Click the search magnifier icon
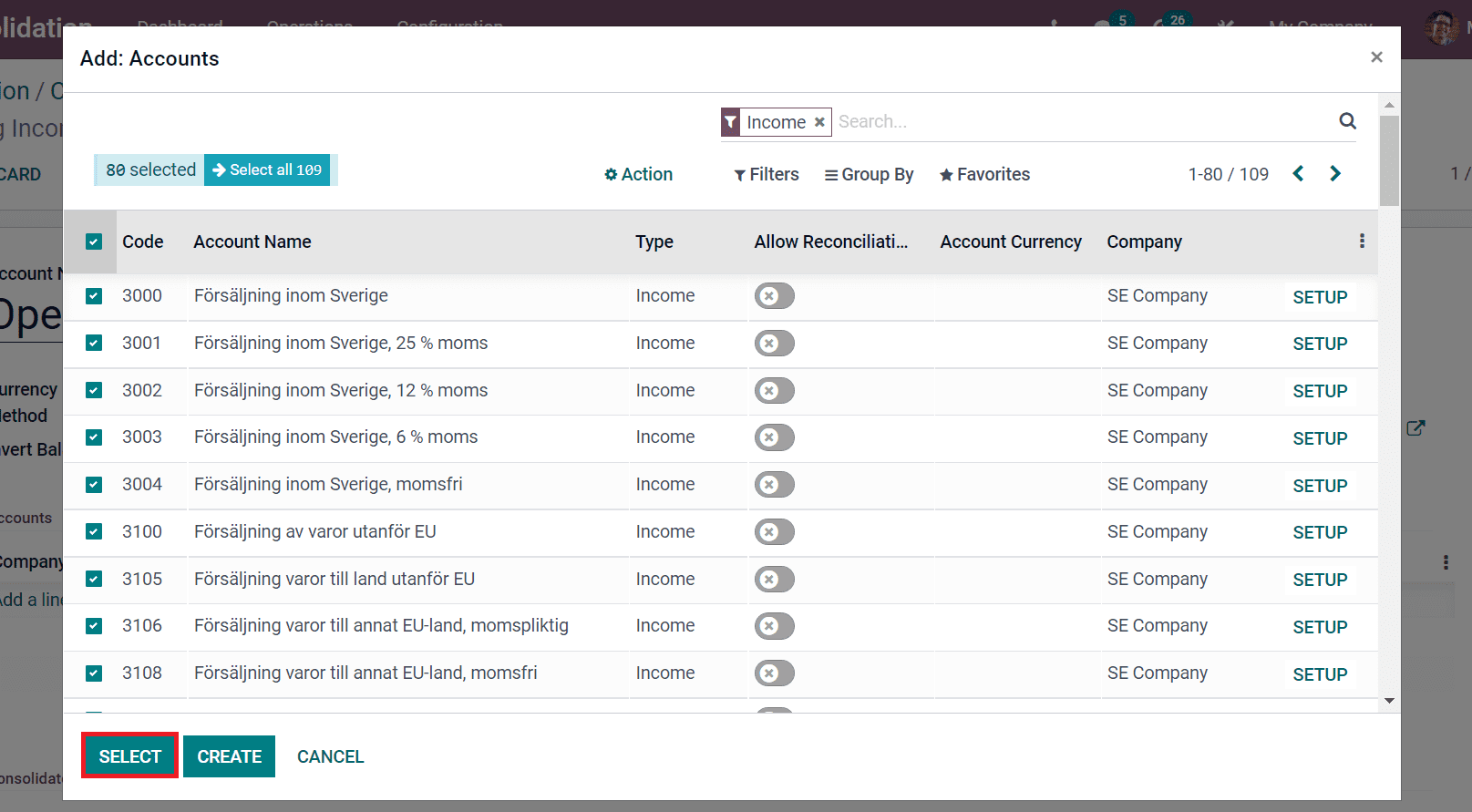Screen dimensions: 1472x812 pos(1347,121)
